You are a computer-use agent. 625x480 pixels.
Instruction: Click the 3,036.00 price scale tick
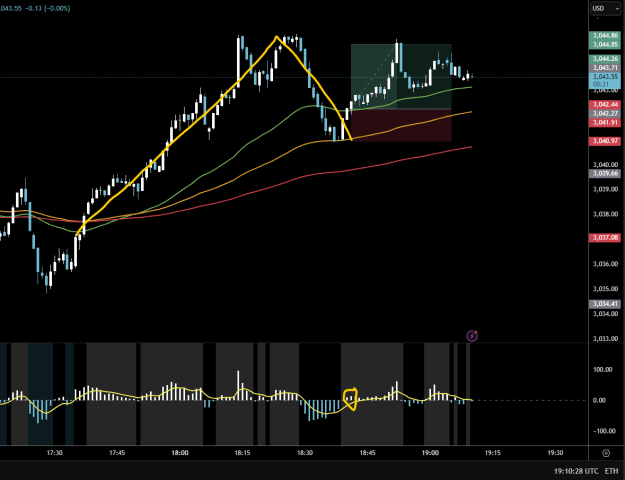(605, 264)
